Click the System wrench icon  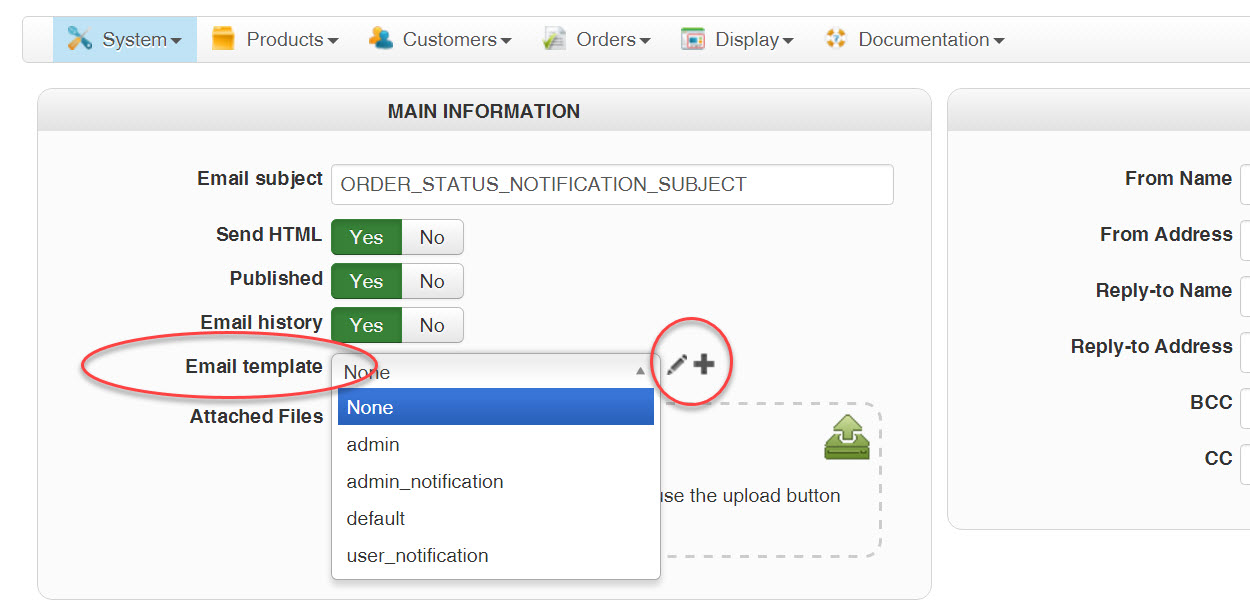80,39
